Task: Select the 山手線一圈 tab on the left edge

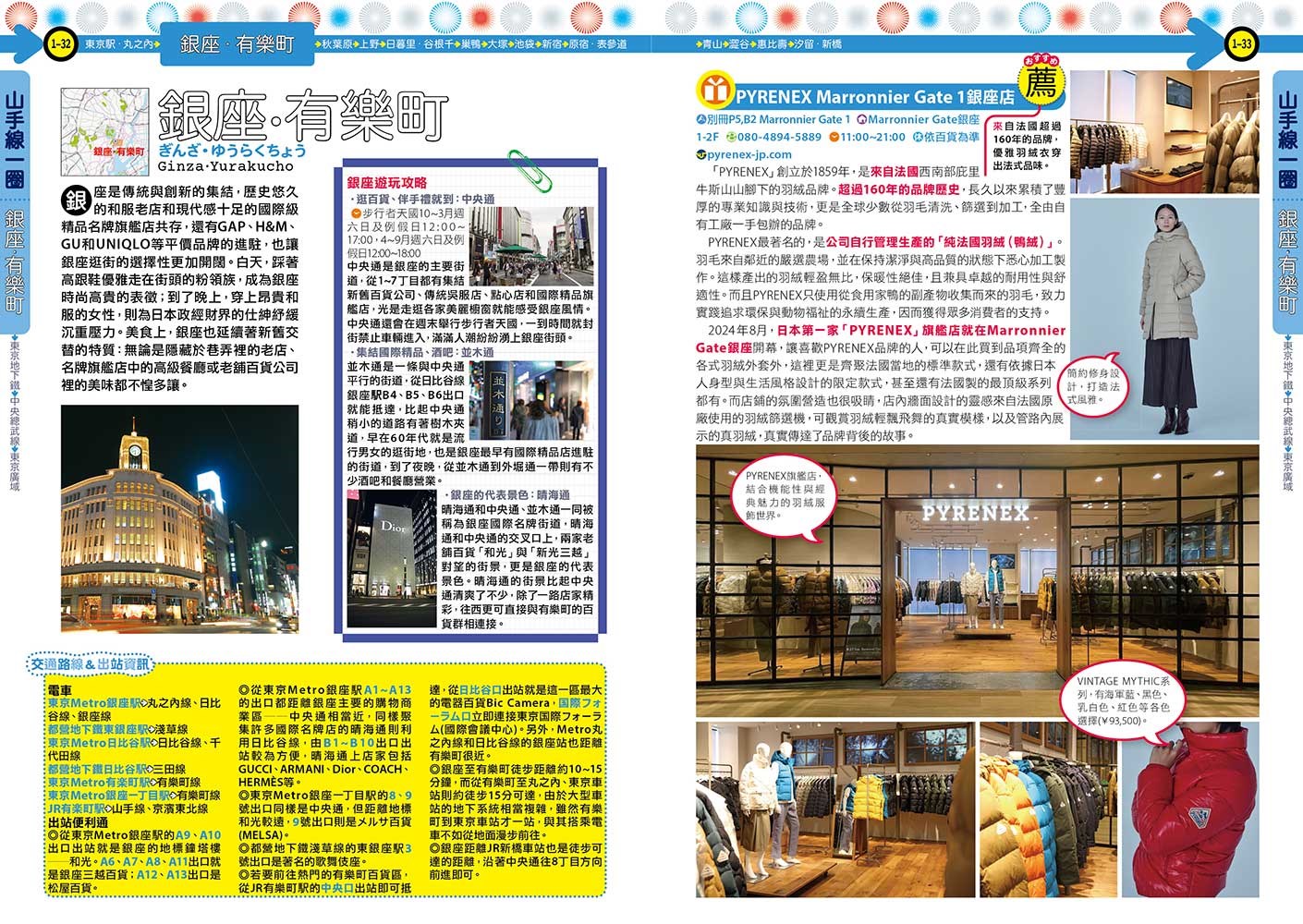Action: point(16,139)
